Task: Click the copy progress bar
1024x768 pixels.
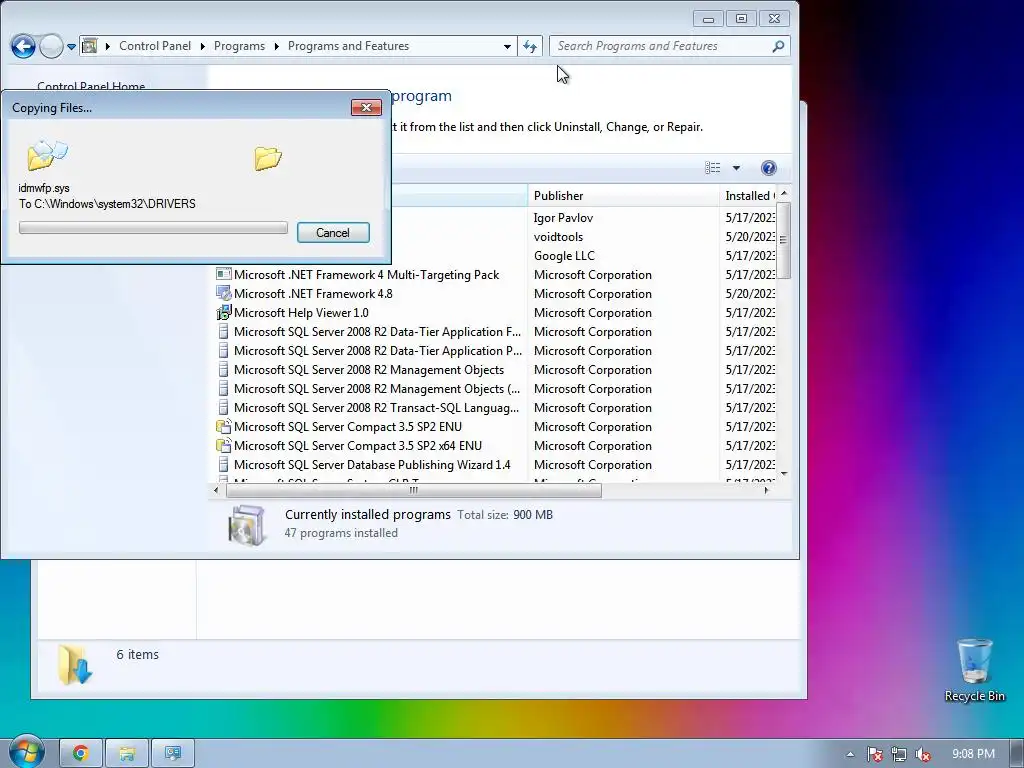Action: pos(153,227)
